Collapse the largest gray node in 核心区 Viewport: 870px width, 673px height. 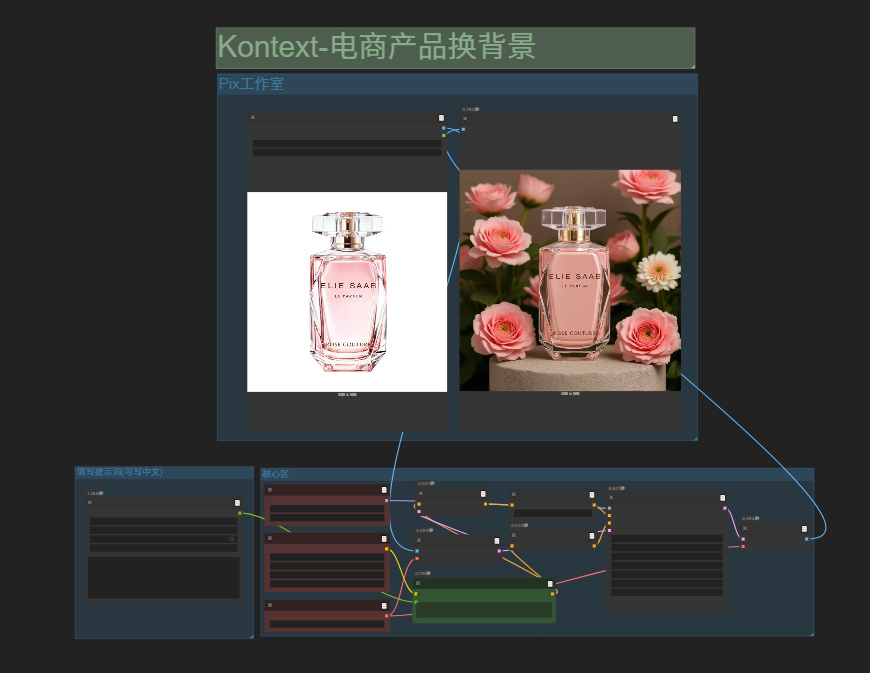click(611, 497)
